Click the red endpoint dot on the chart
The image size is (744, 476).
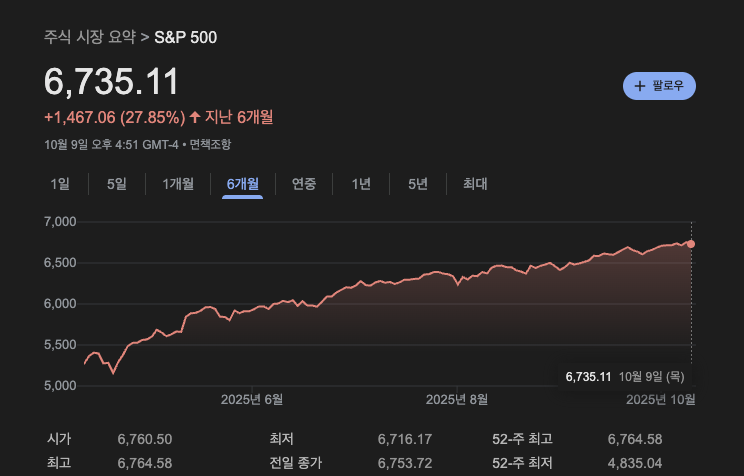[x=691, y=243]
